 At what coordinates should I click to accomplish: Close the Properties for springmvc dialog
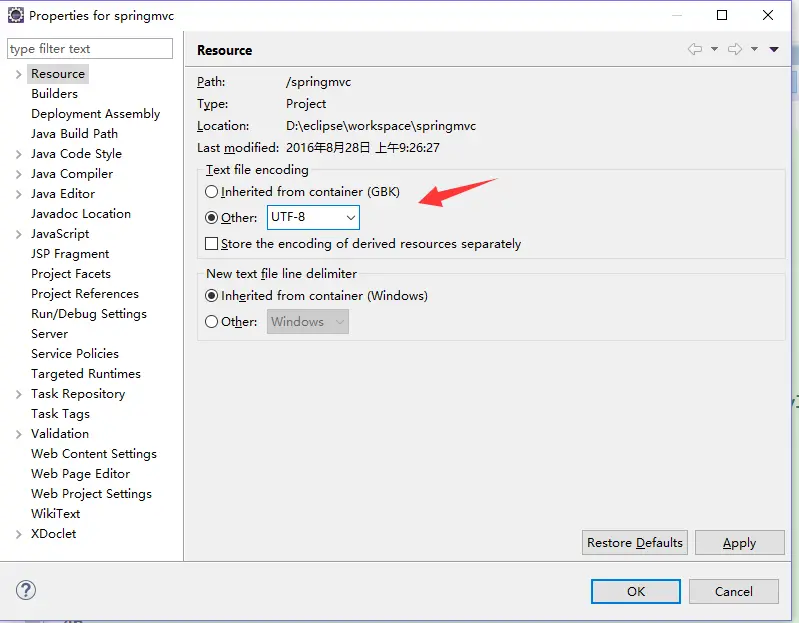point(768,15)
